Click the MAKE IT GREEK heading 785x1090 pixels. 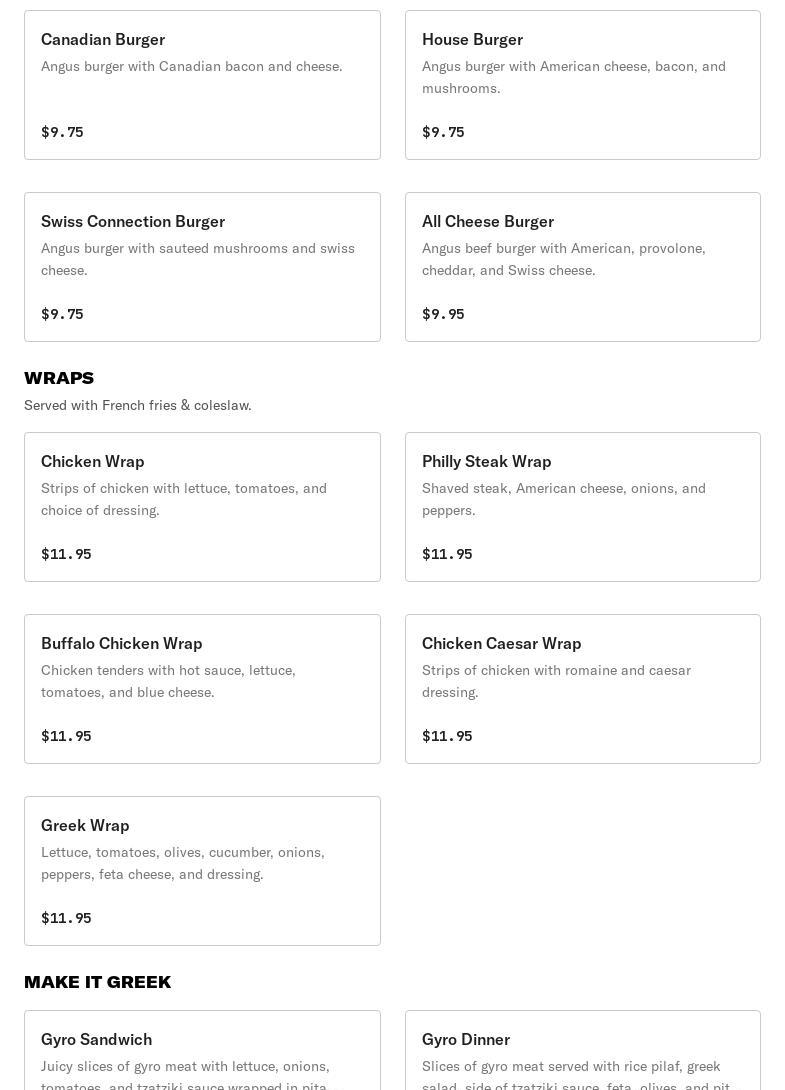98,982
